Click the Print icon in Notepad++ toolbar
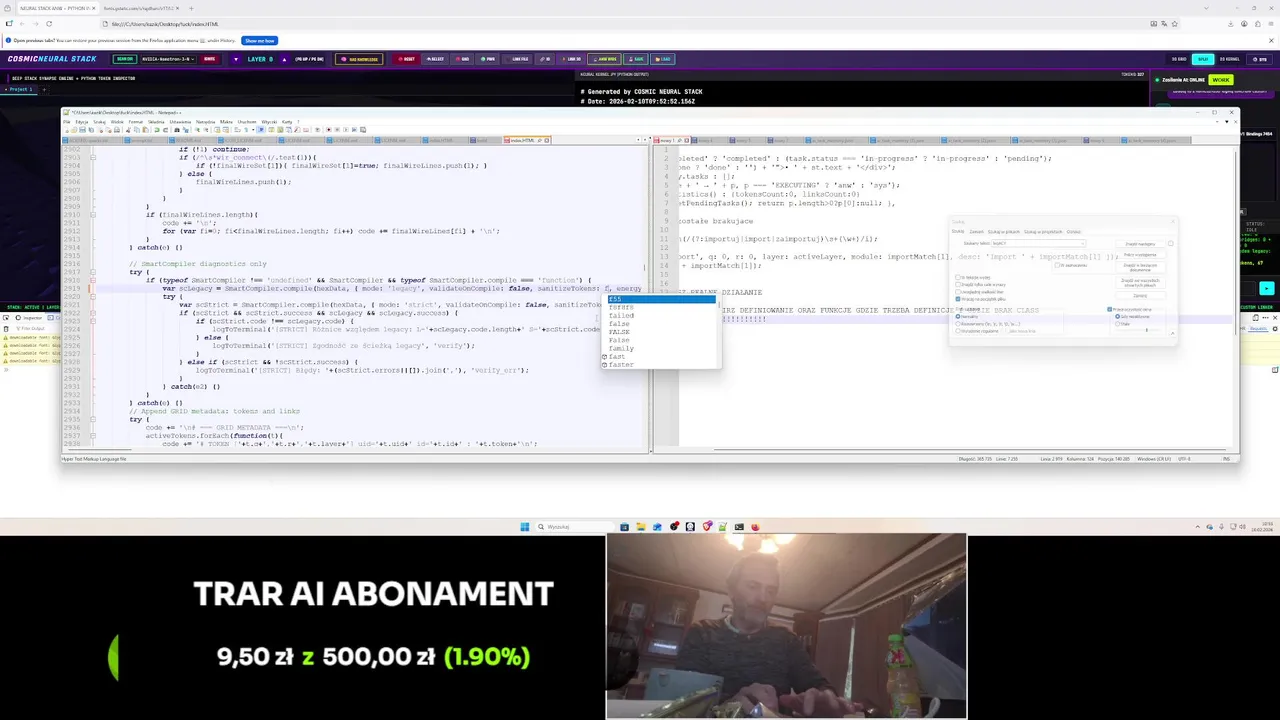The width and height of the screenshot is (1280, 720). click(117, 130)
